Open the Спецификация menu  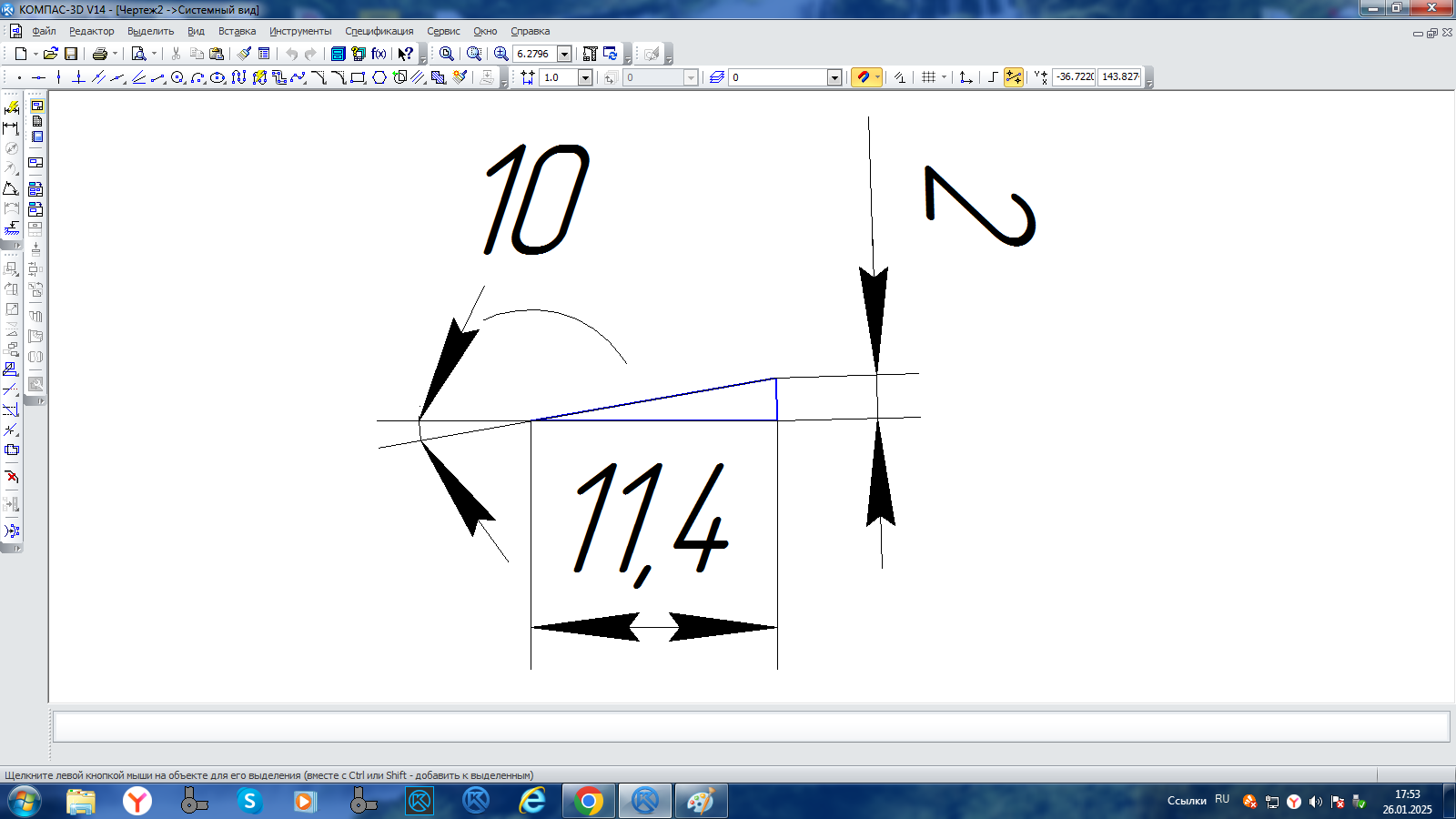[x=379, y=31]
